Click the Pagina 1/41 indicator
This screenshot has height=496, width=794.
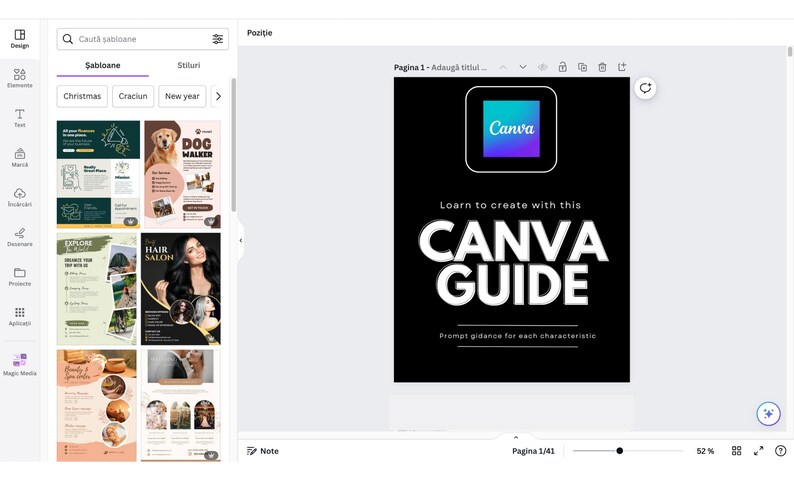pos(533,451)
